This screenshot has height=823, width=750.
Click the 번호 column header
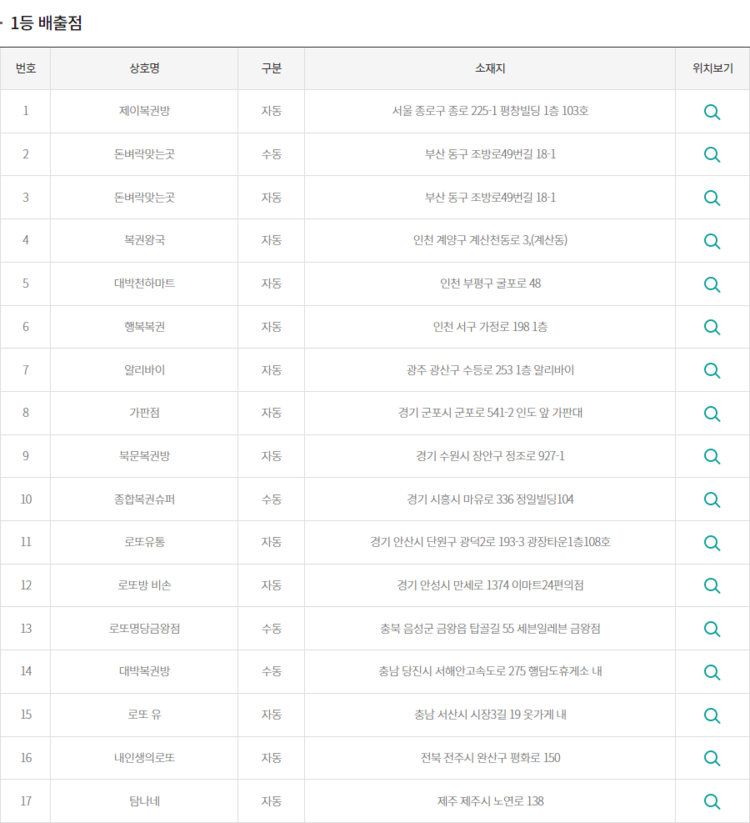[25, 68]
